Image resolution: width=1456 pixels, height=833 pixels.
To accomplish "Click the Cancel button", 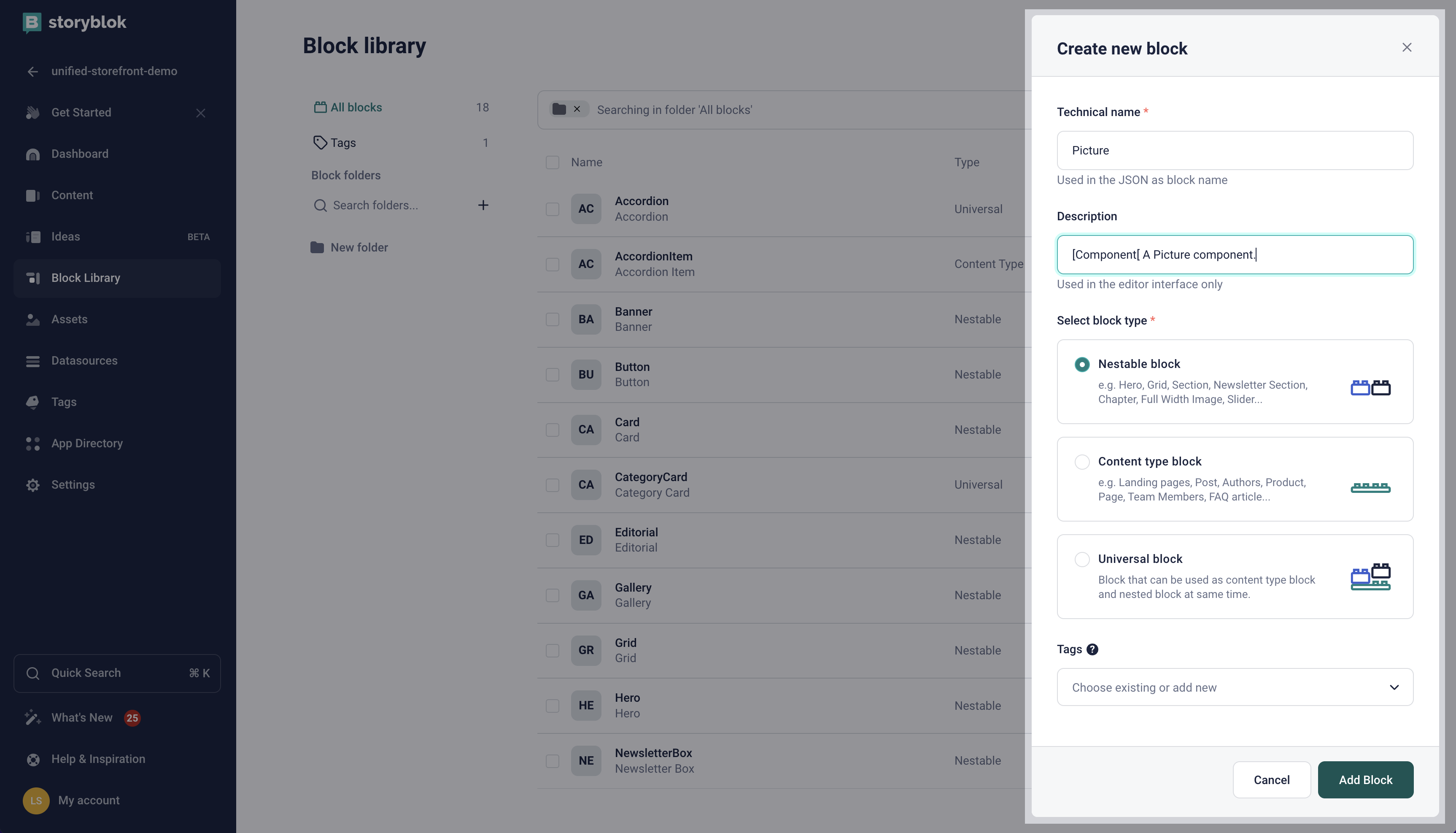I will pyautogui.click(x=1271, y=780).
